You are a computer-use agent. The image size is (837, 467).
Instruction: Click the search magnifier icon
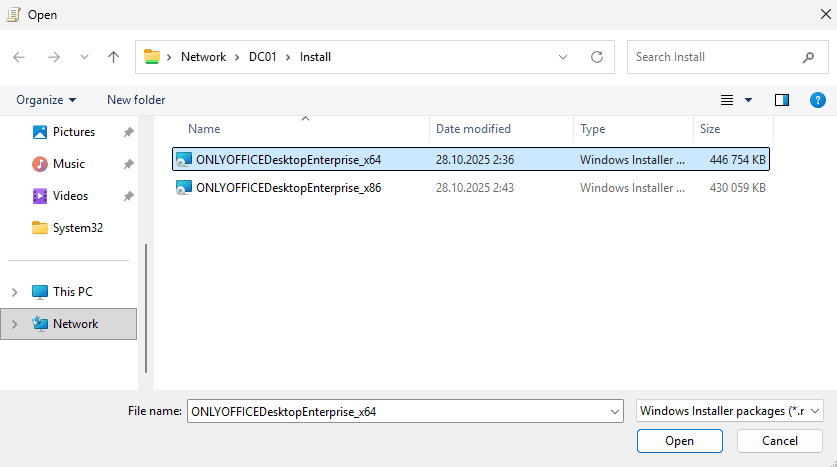(809, 57)
